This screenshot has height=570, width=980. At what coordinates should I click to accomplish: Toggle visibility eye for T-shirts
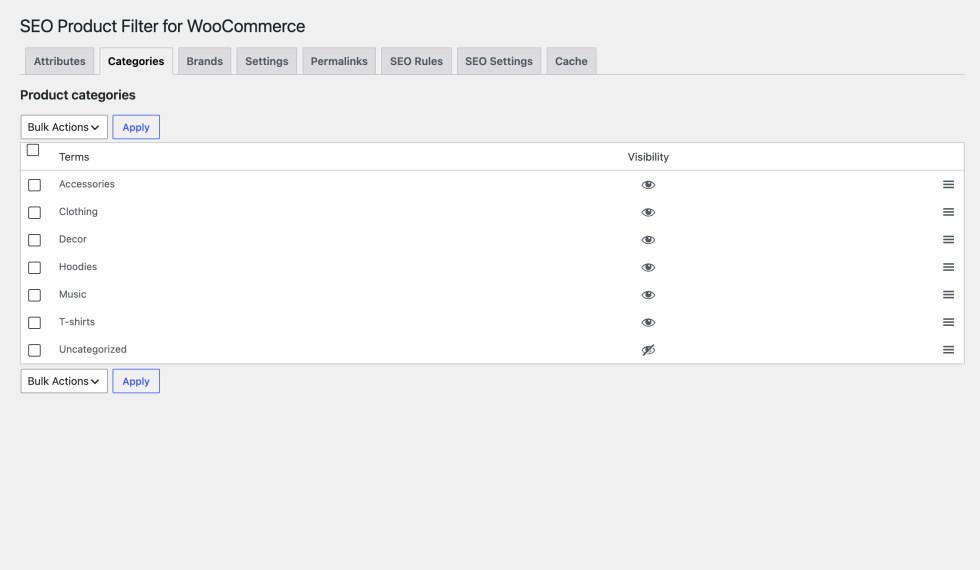click(648, 322)
